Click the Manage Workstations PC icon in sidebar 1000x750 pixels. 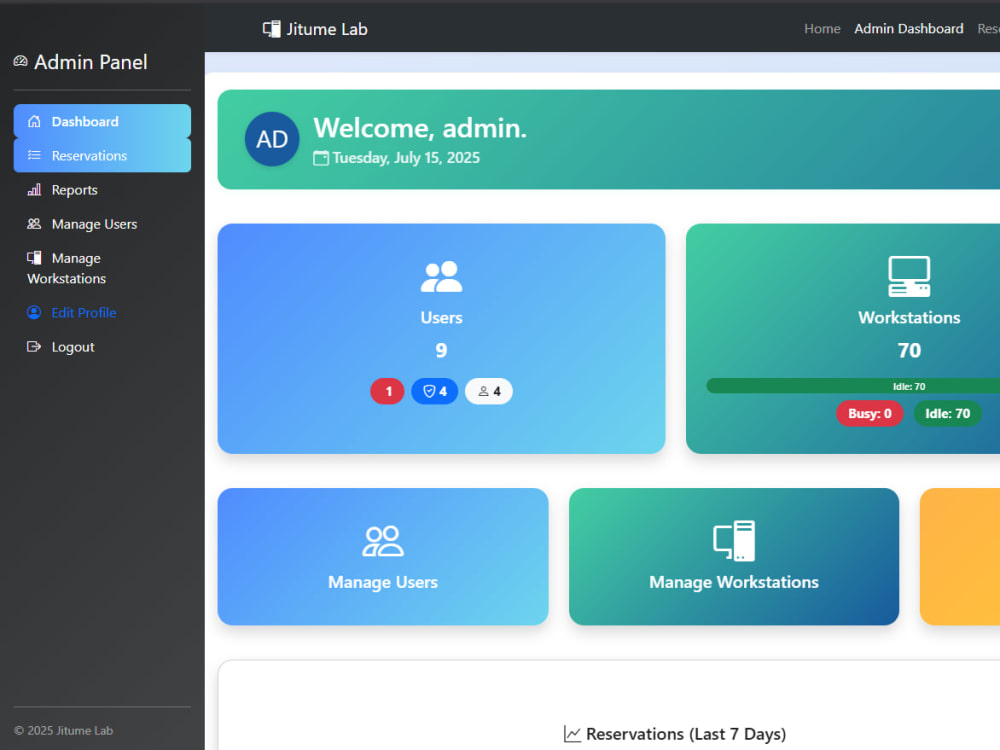[34, 258]
